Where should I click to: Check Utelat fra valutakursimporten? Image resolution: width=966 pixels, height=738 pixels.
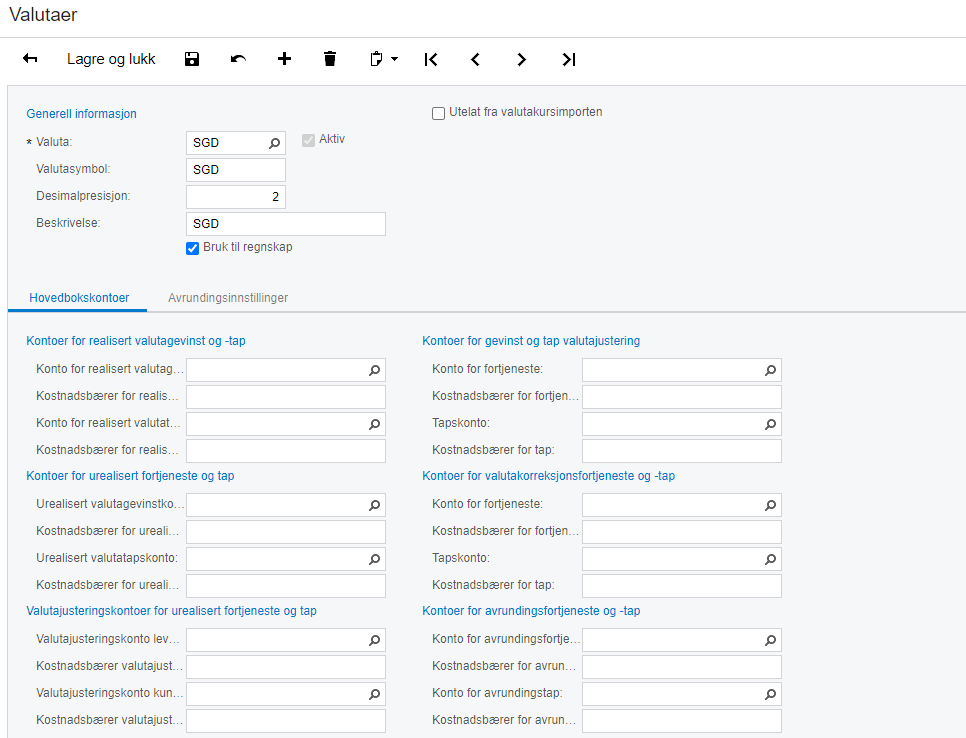439,113
